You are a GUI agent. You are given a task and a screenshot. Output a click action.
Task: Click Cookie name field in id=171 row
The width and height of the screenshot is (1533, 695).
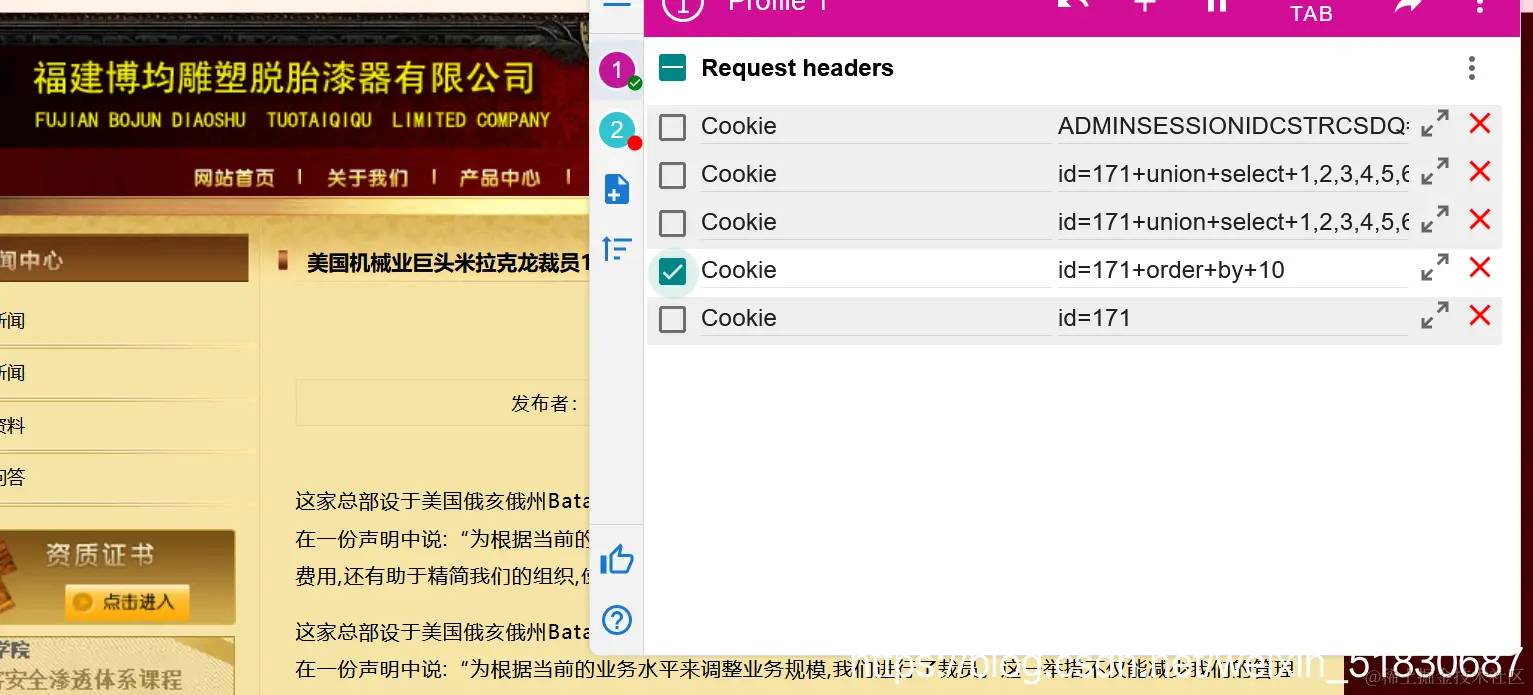pyautogui.click(x=876, y=318)
